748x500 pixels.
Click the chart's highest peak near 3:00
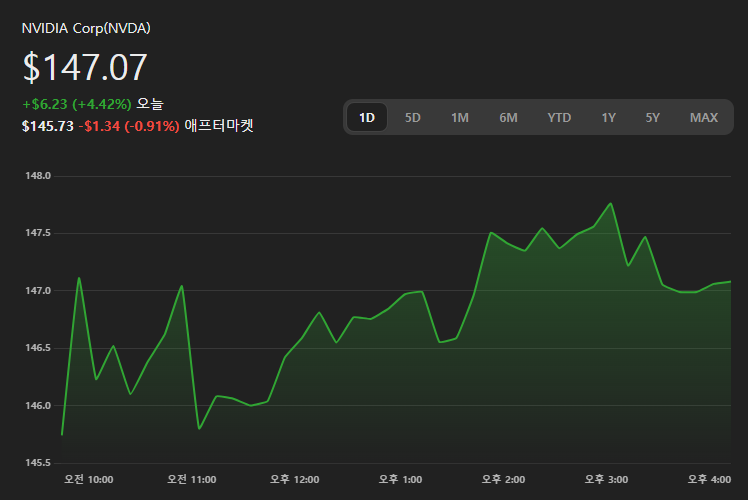tap(611, 204)
